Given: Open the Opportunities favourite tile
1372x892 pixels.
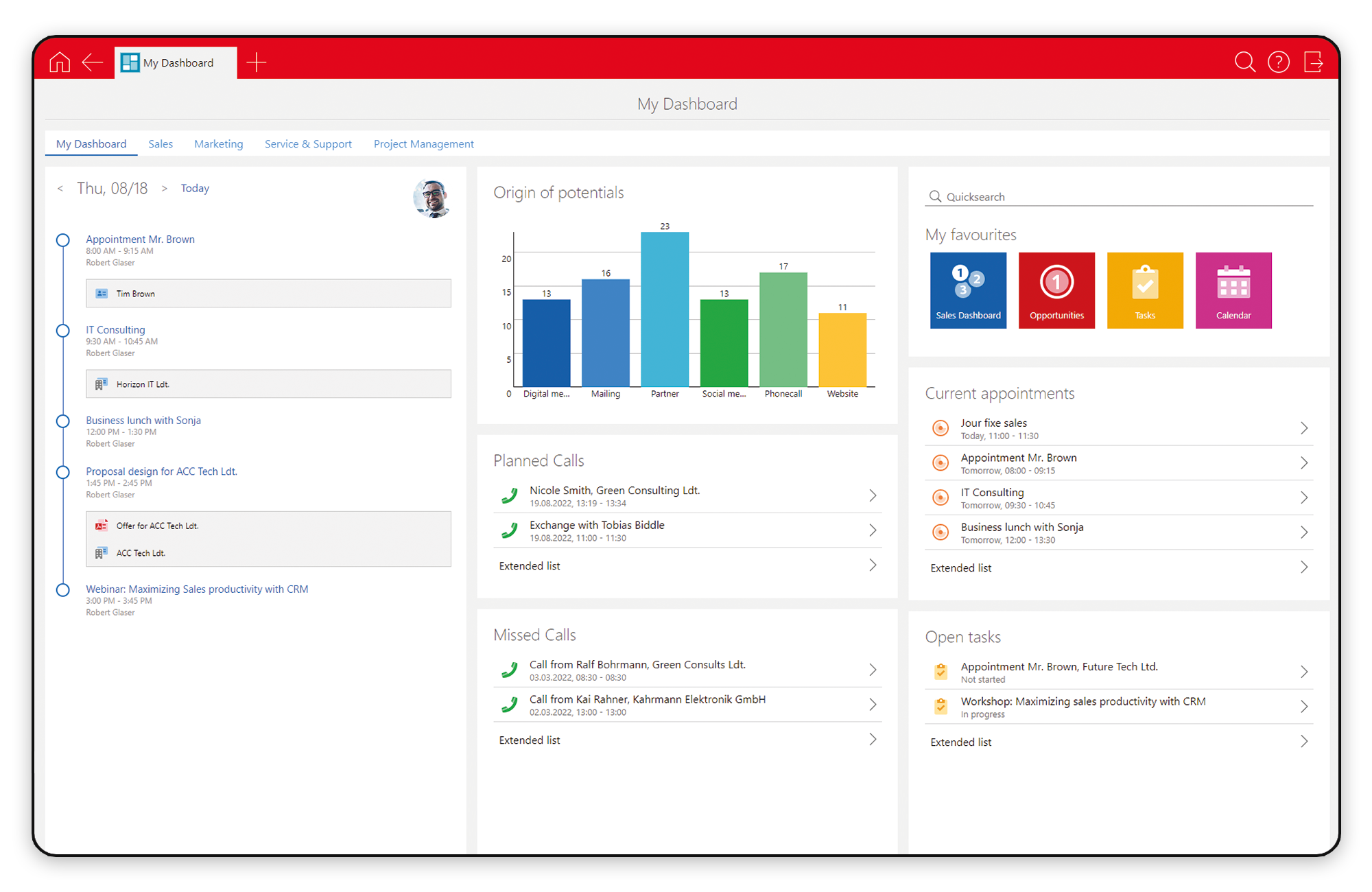Looking at the screenshot, I should pos(1056,290).
